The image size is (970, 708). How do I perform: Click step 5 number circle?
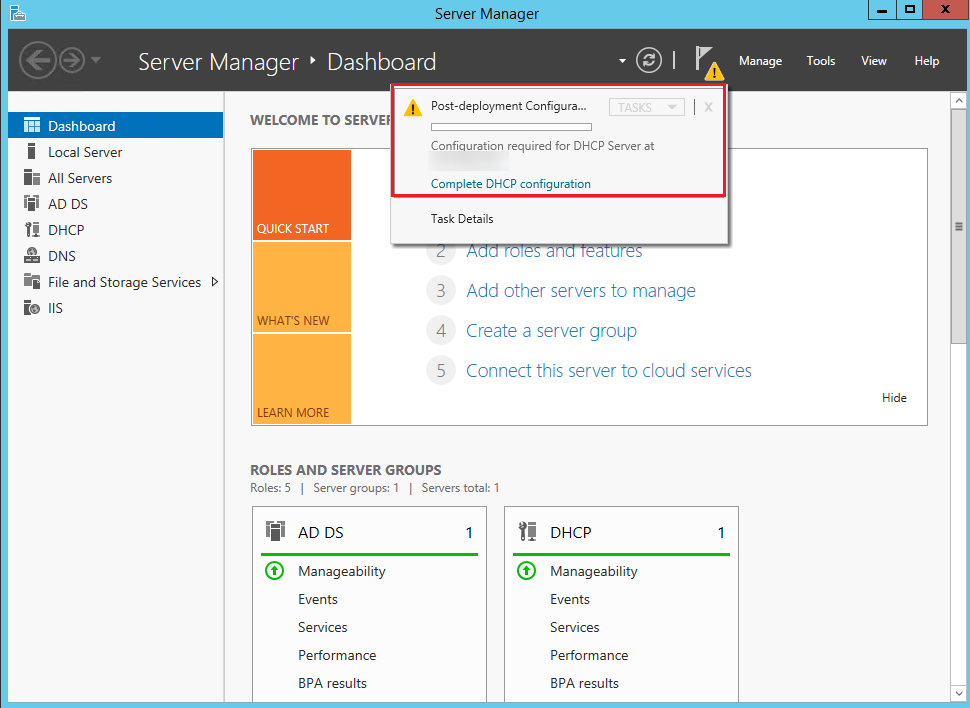click(x=440, y=370)
